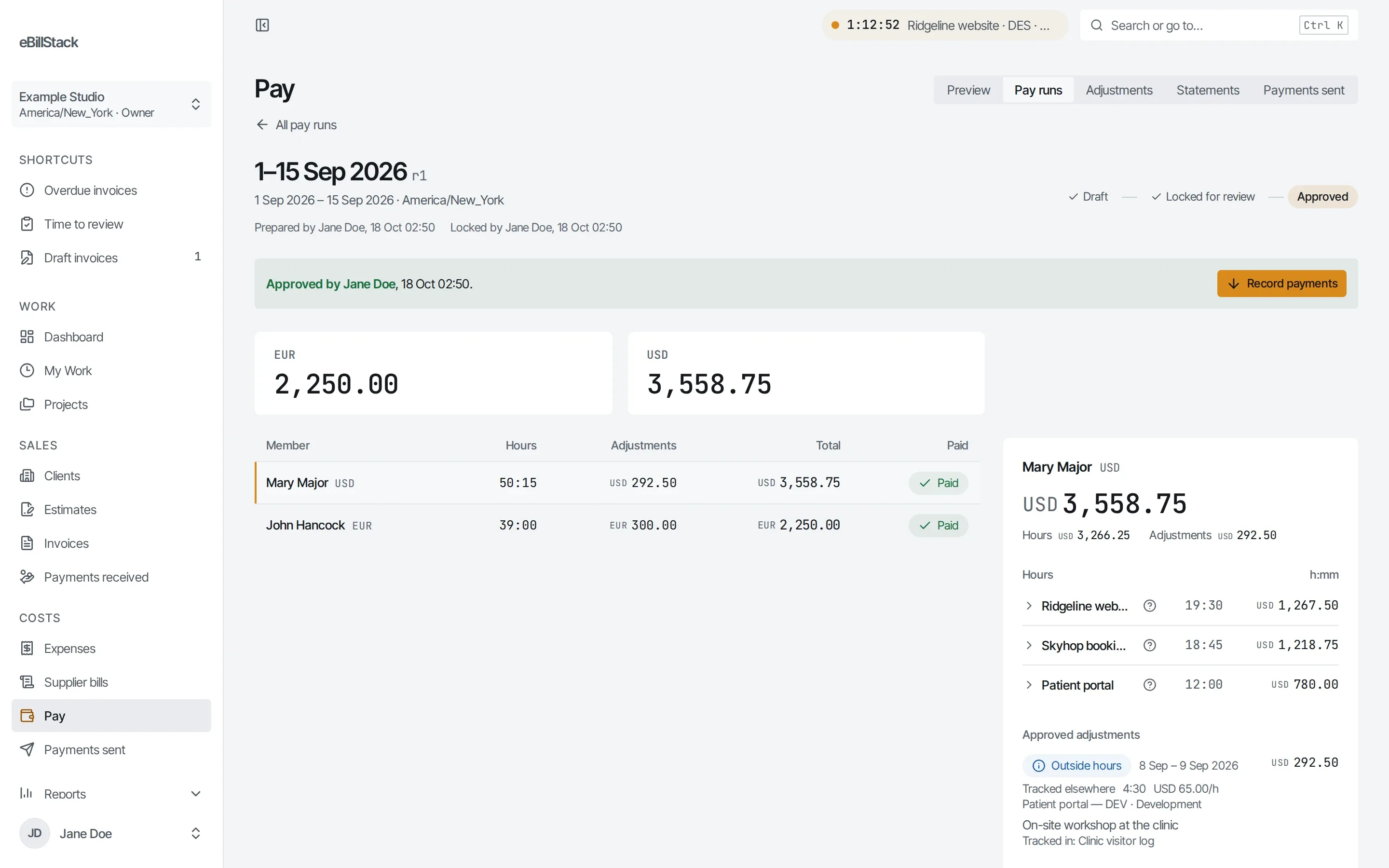Click the EUR 2,250.00 total card

434,373
